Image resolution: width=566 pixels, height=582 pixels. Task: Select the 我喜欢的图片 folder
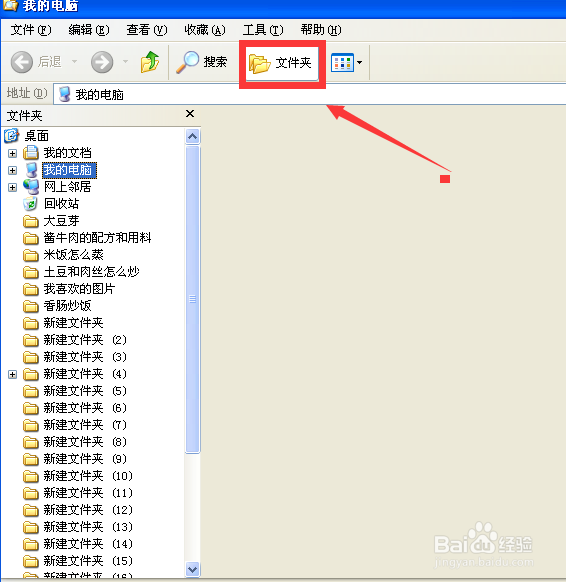(x=79, y=289)
